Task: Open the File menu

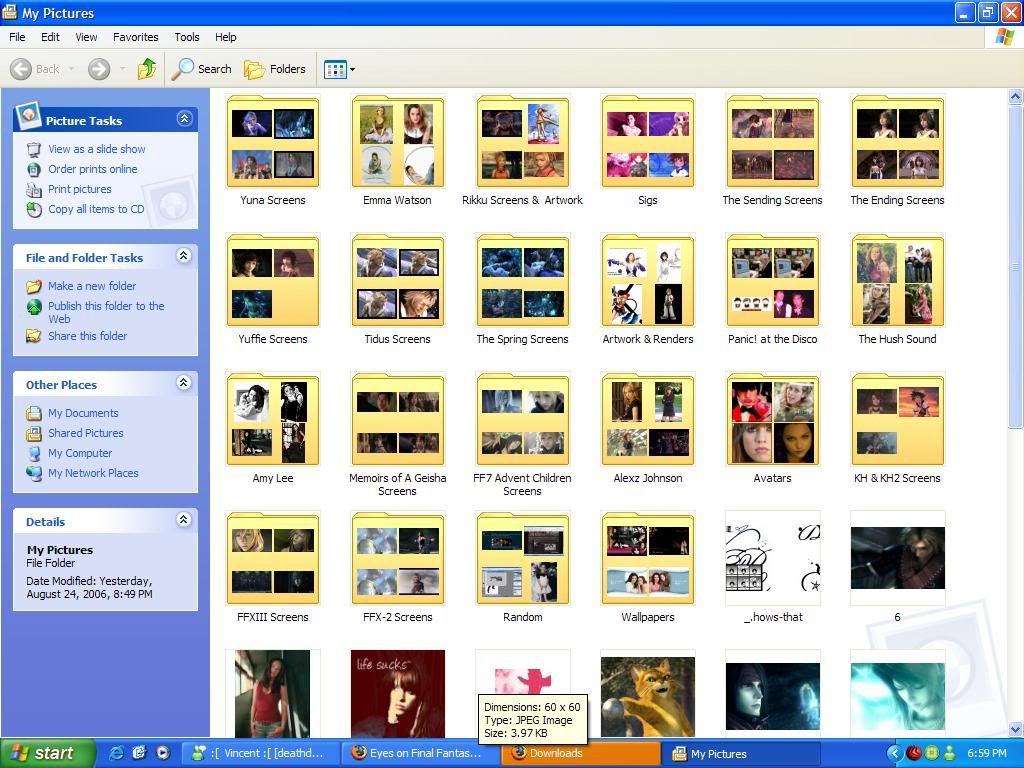Action: (17, 37)
